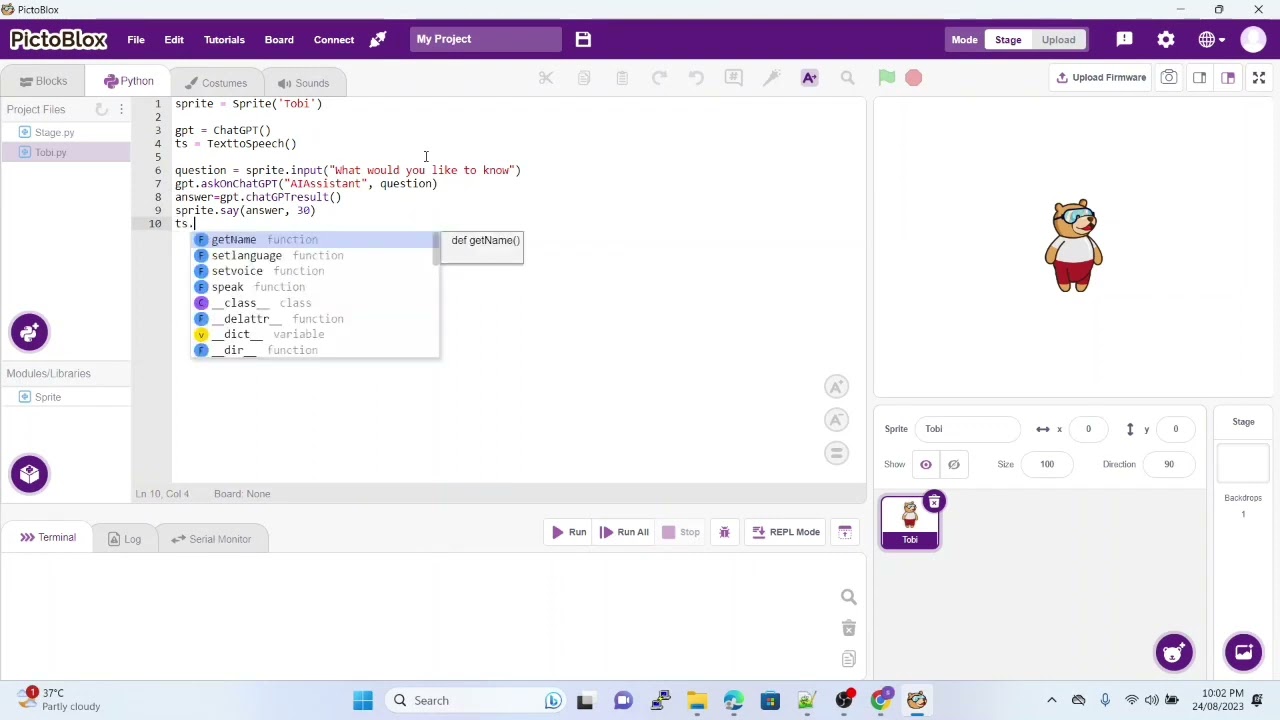
Task: Click the purple A+ font size icon
Action: pyautogui.click(x=810, y=78)
